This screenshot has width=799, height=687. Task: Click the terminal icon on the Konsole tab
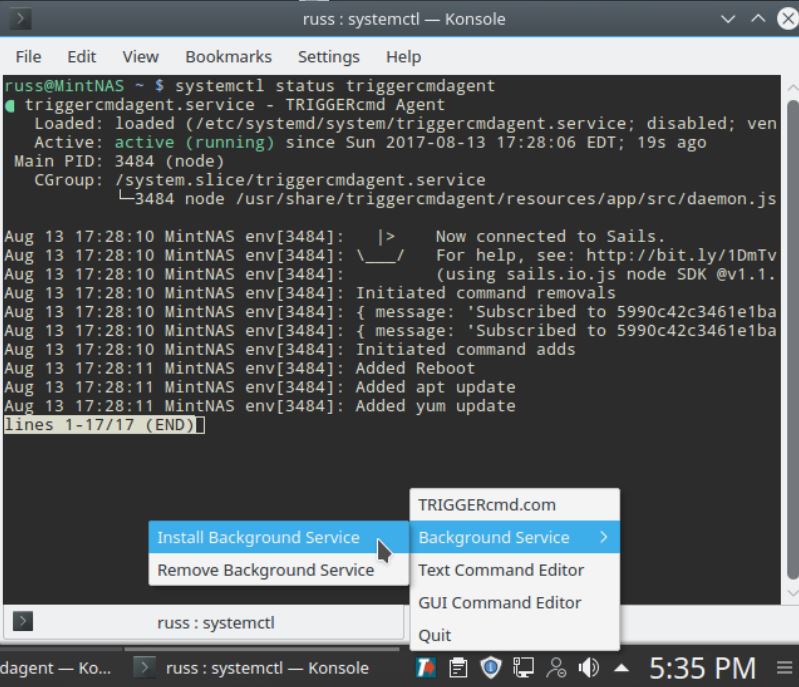pos(22,621)
